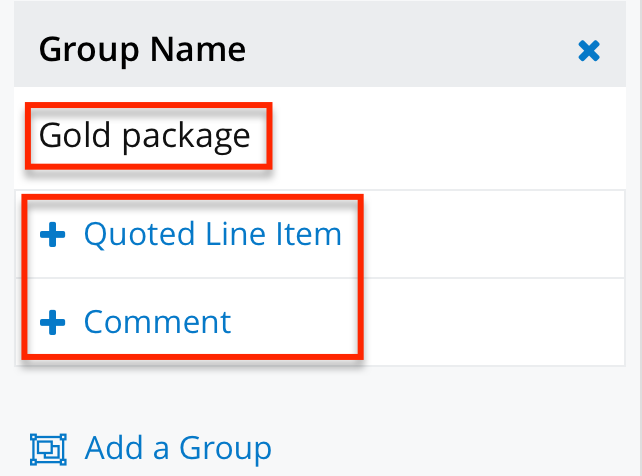This screenshot has height=476, width=642.
Task: Click empty space right of the Comment link
Action: click(480, 322)
